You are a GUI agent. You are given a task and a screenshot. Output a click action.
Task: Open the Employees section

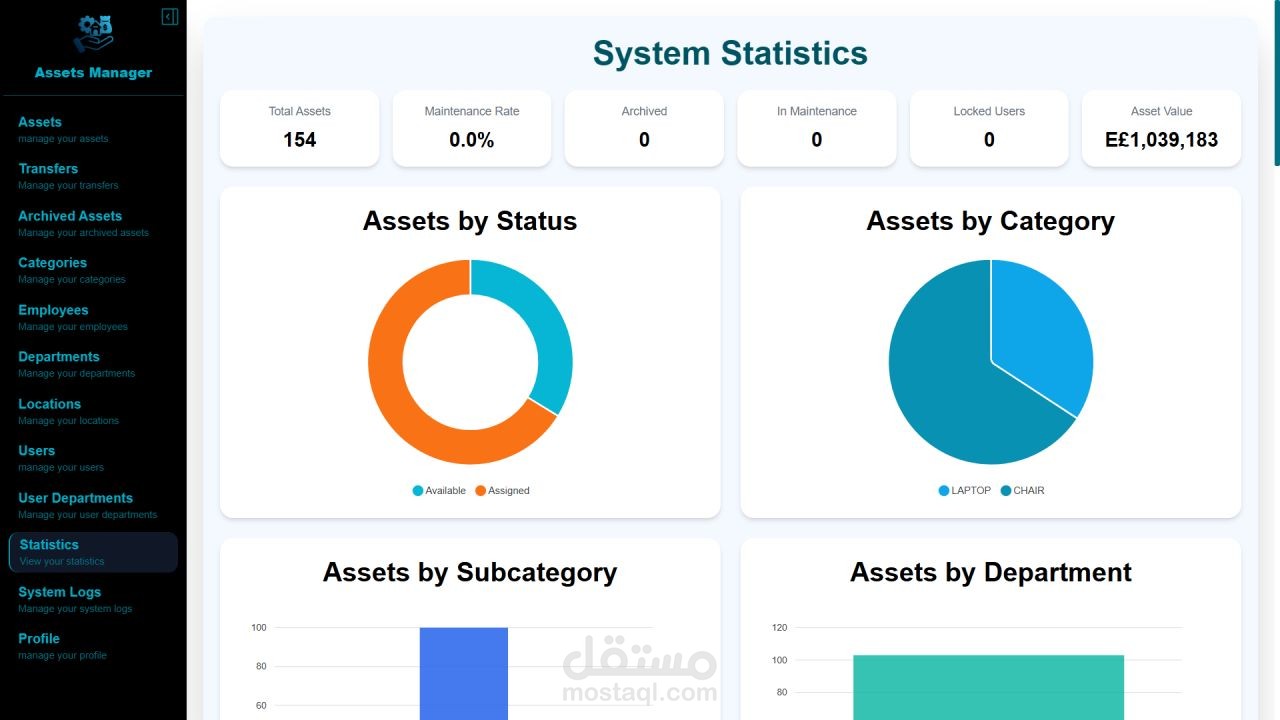(x=93, y=317)
